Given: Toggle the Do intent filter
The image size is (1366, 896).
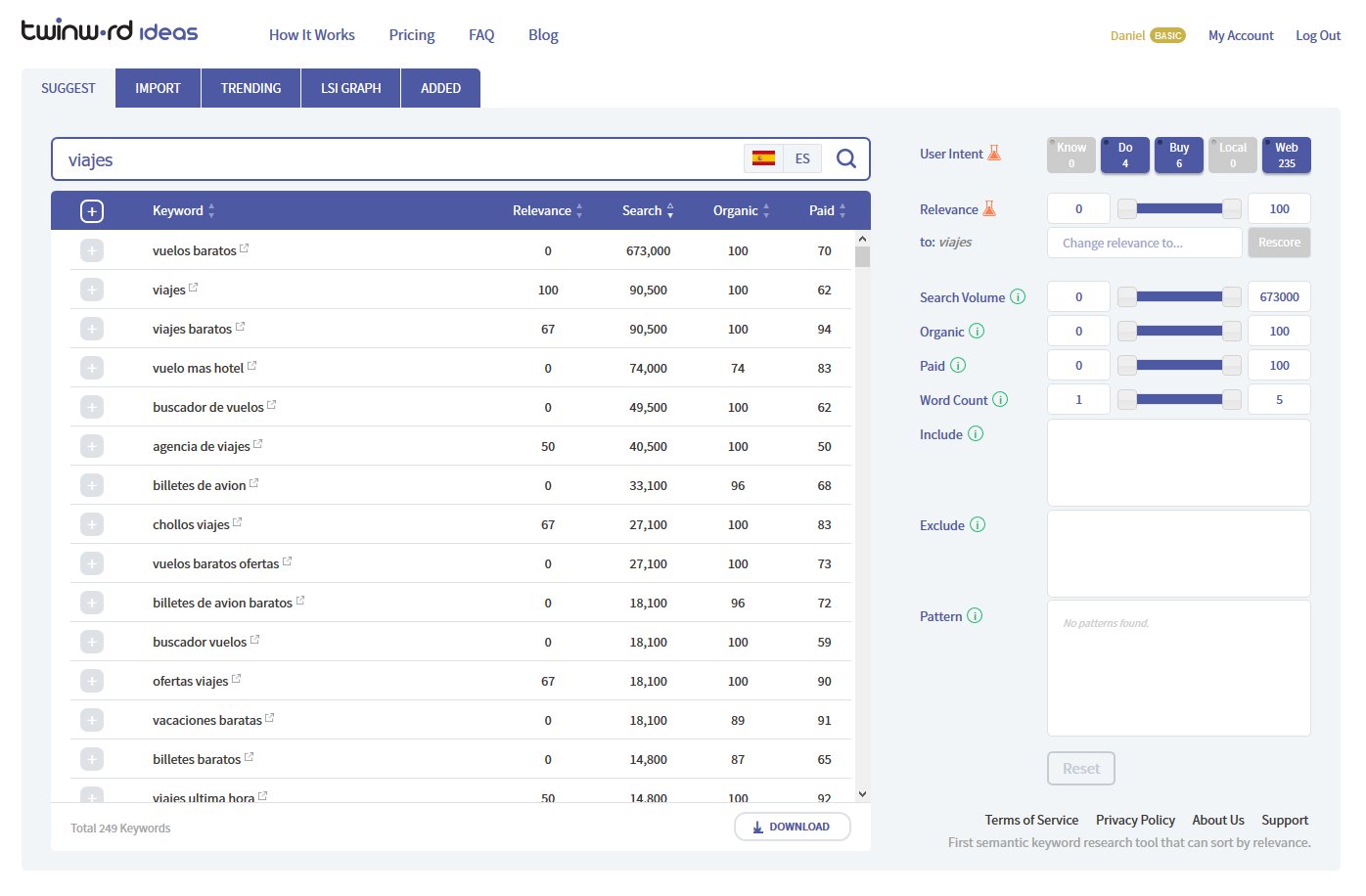Looking at the screenshot, I should (x=1125, y=155).
